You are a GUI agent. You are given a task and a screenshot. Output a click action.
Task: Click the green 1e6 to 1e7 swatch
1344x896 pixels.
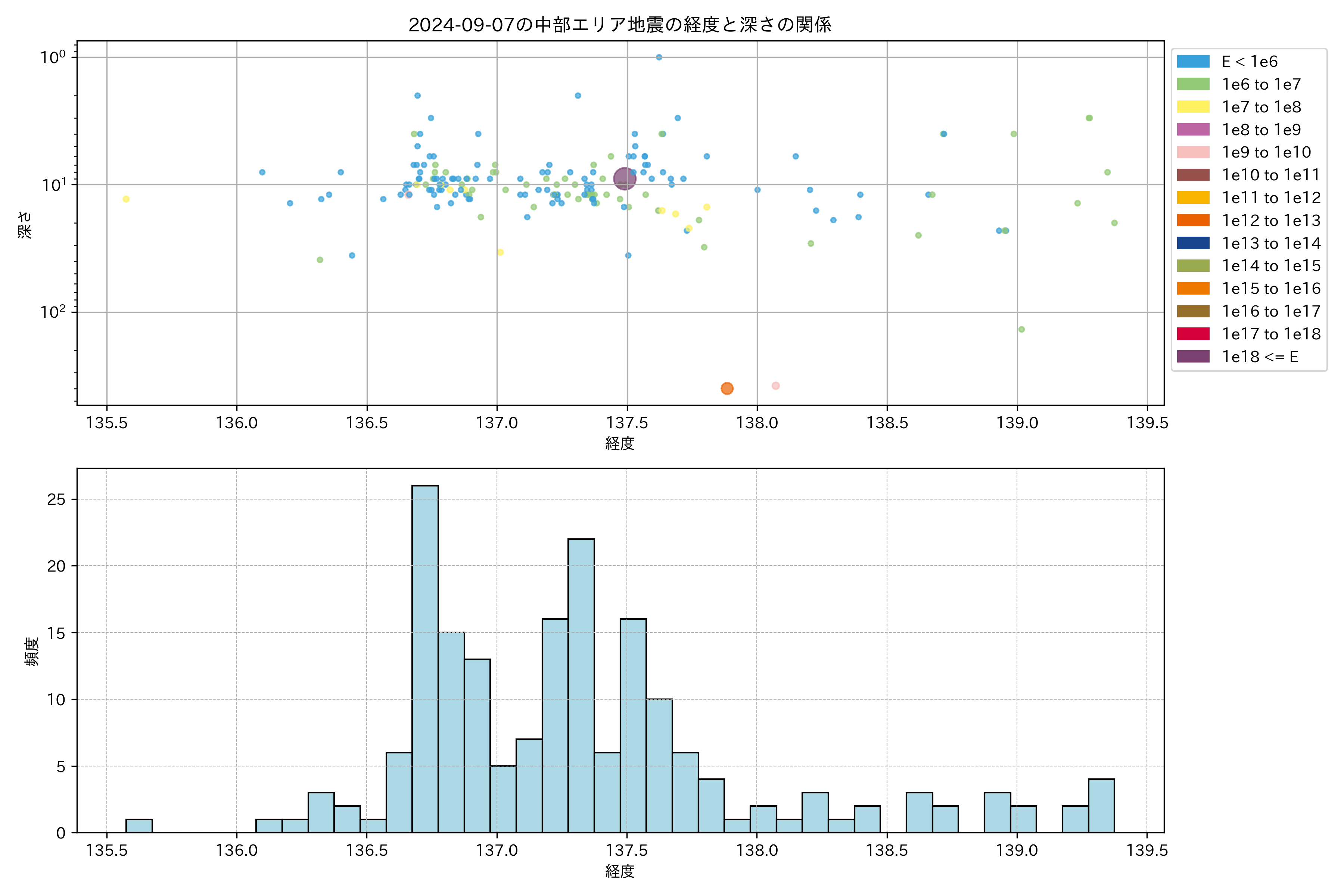(1193, 84)
